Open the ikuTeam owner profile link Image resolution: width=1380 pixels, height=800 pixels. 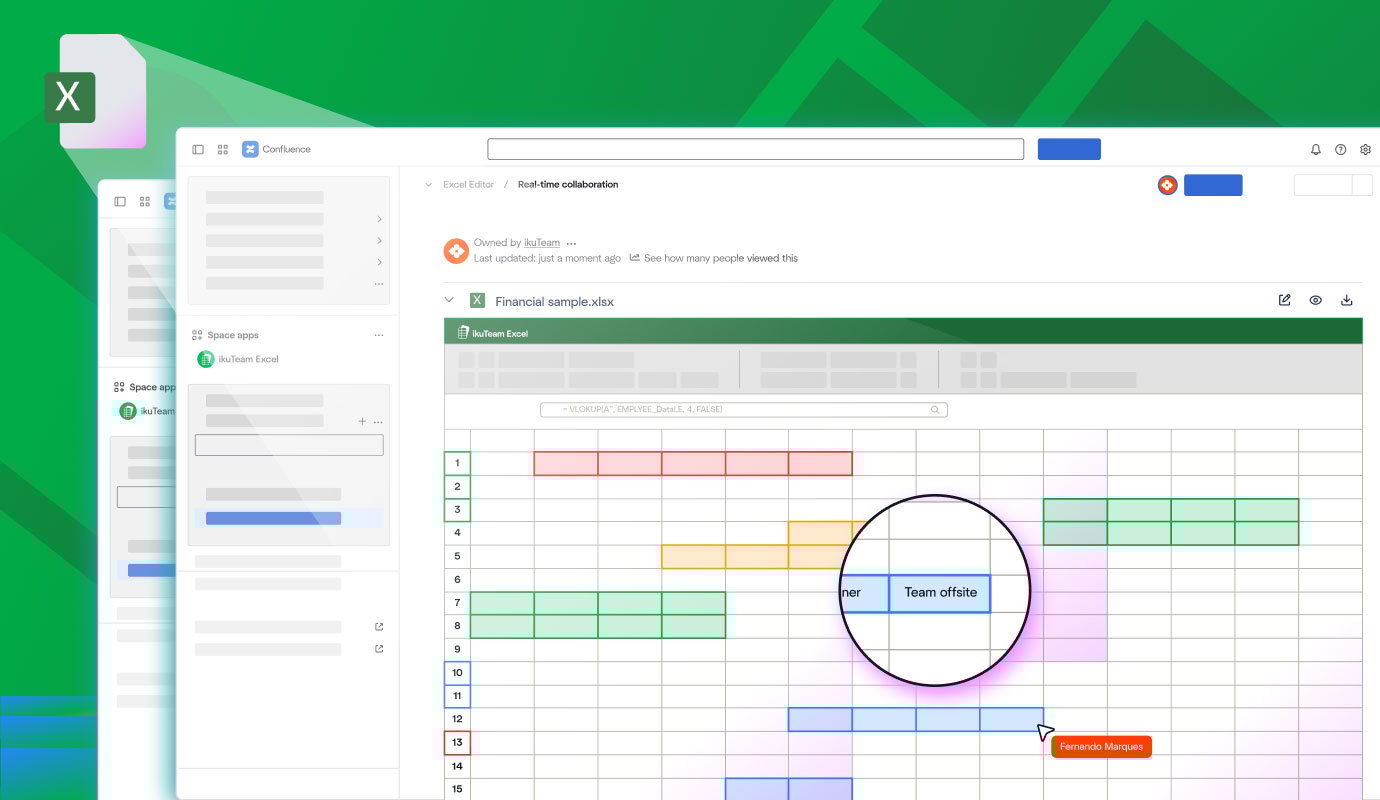(x=542, y=242)
